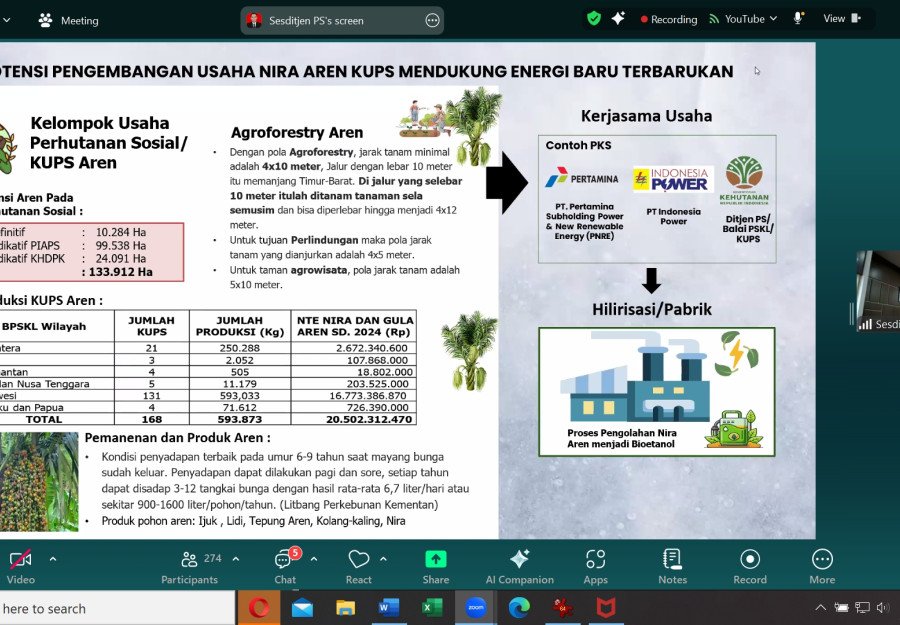
Task: Click the Meeting info icon in top bar
Action: point(45,20)
